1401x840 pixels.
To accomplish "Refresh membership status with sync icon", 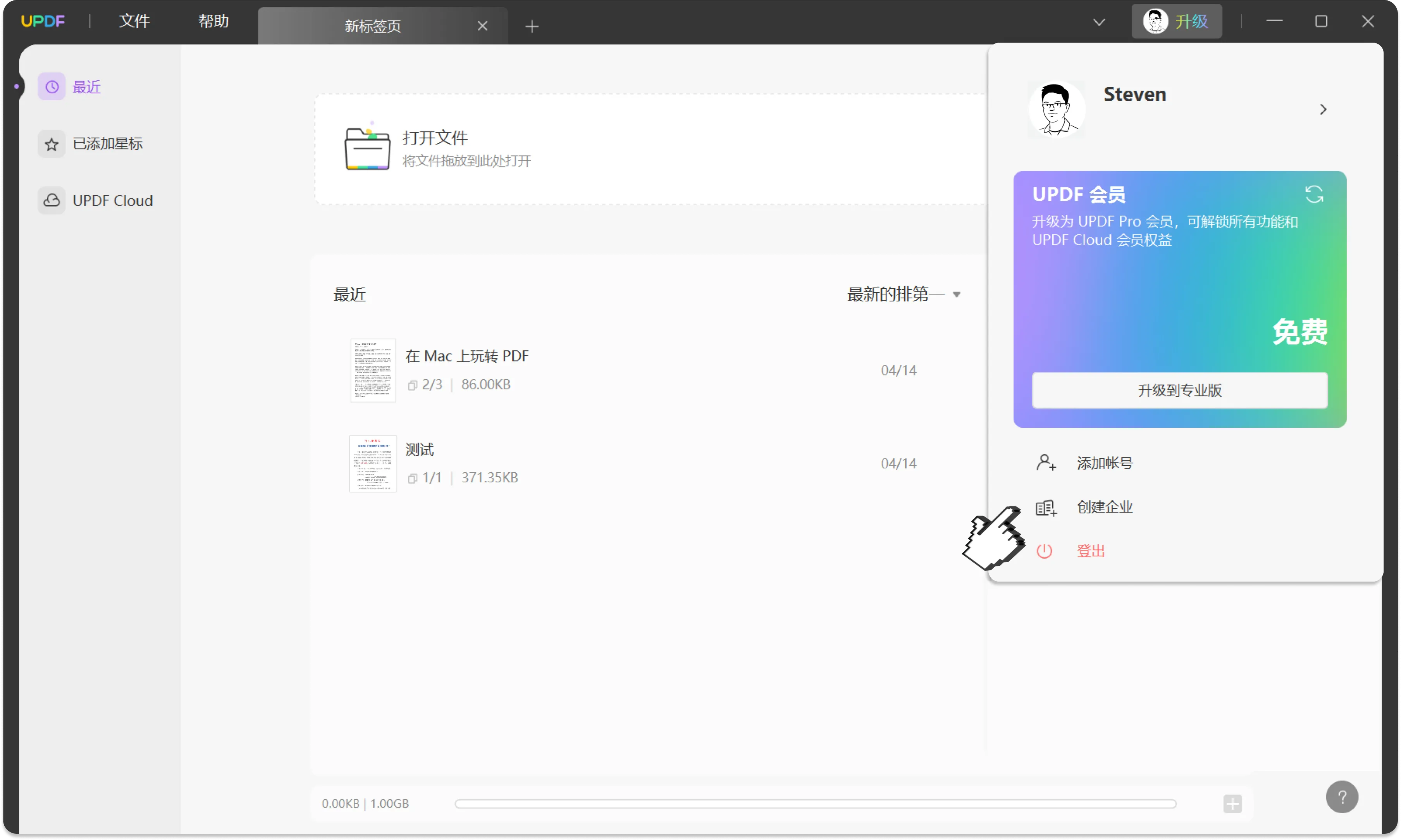I will [x=1314, y=194].
